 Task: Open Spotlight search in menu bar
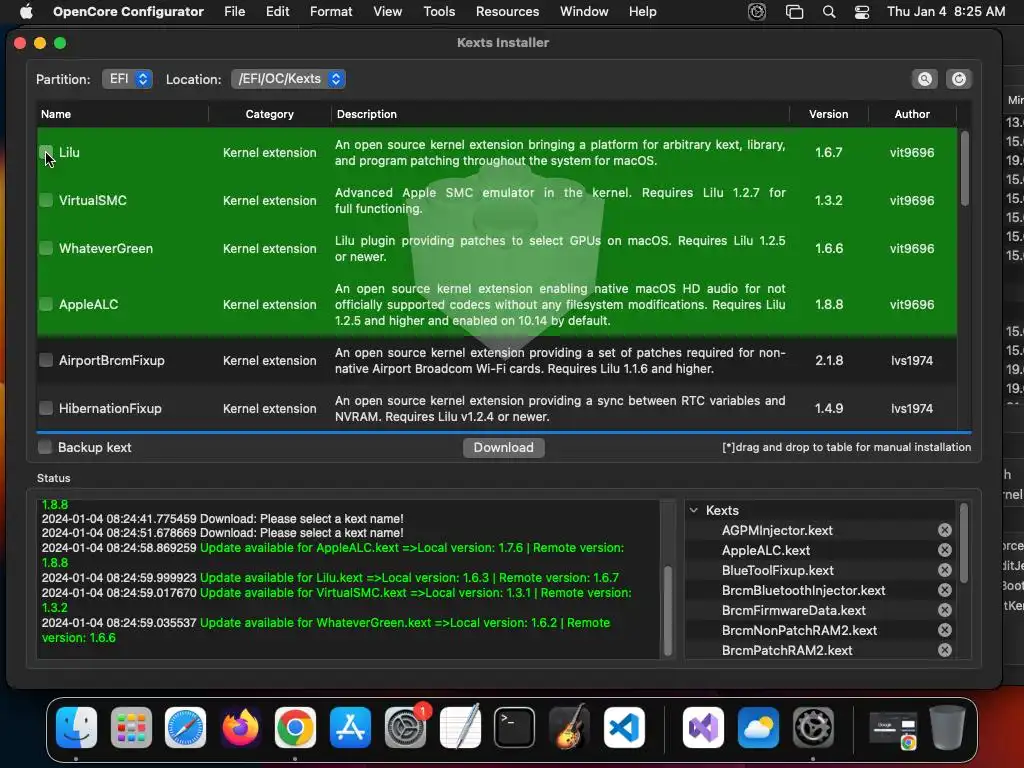coord(829,12)
